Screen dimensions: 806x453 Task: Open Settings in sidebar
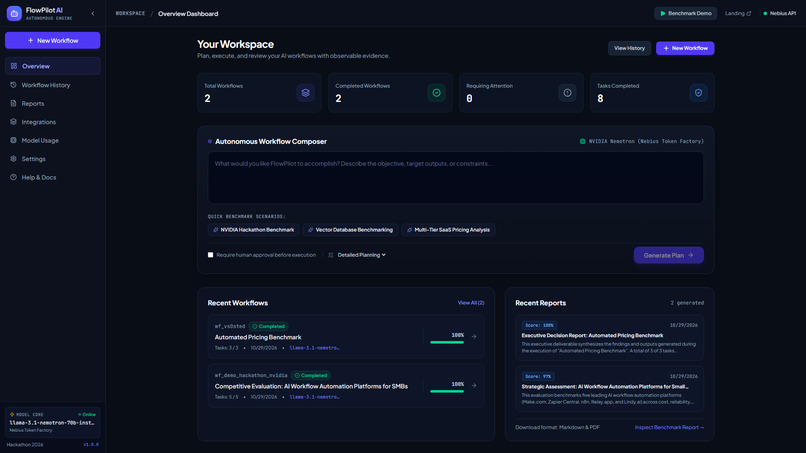(x=52, y=159)
